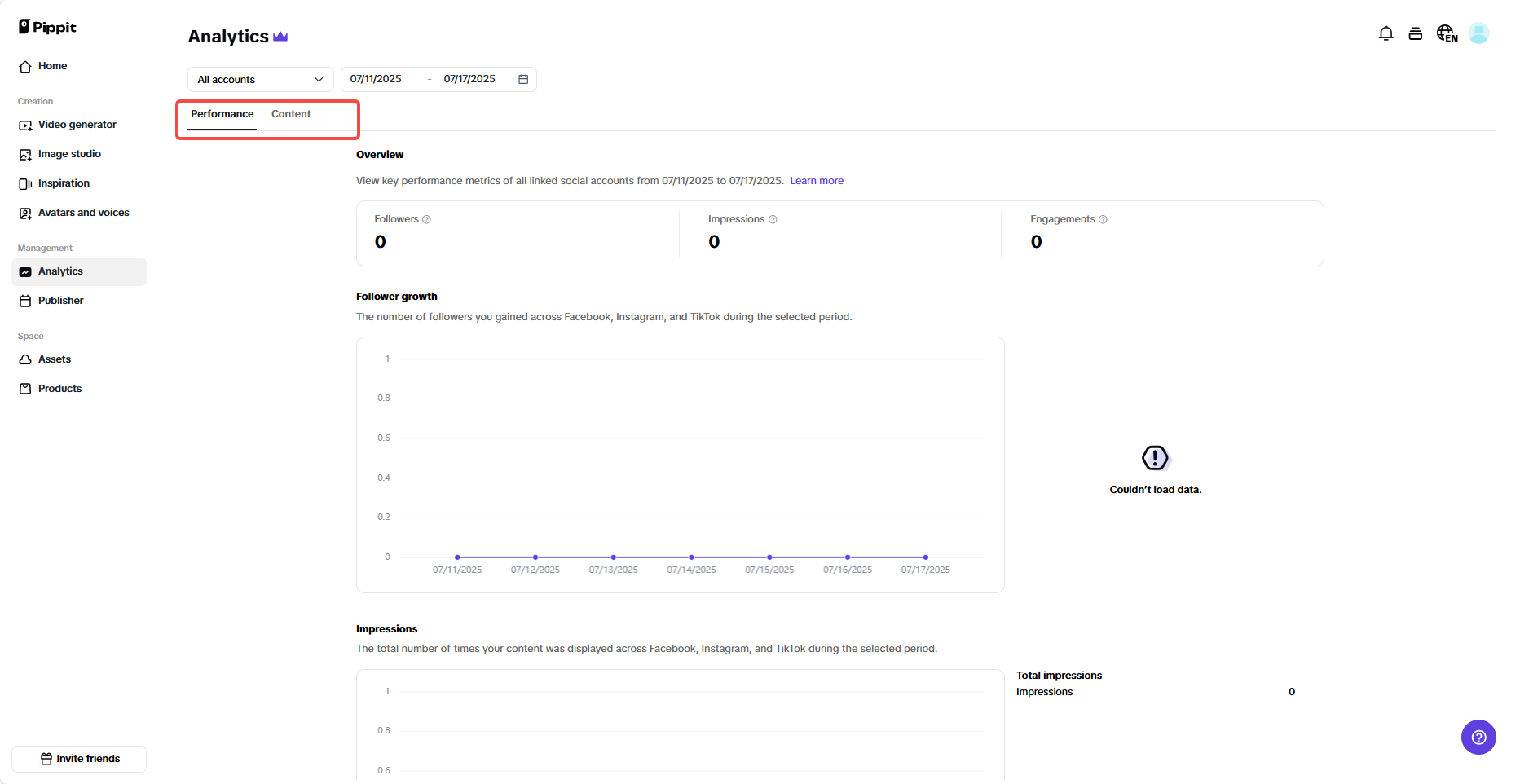Open Video generator from the sidebar
1520x784 pixels.
coord(77,125)
